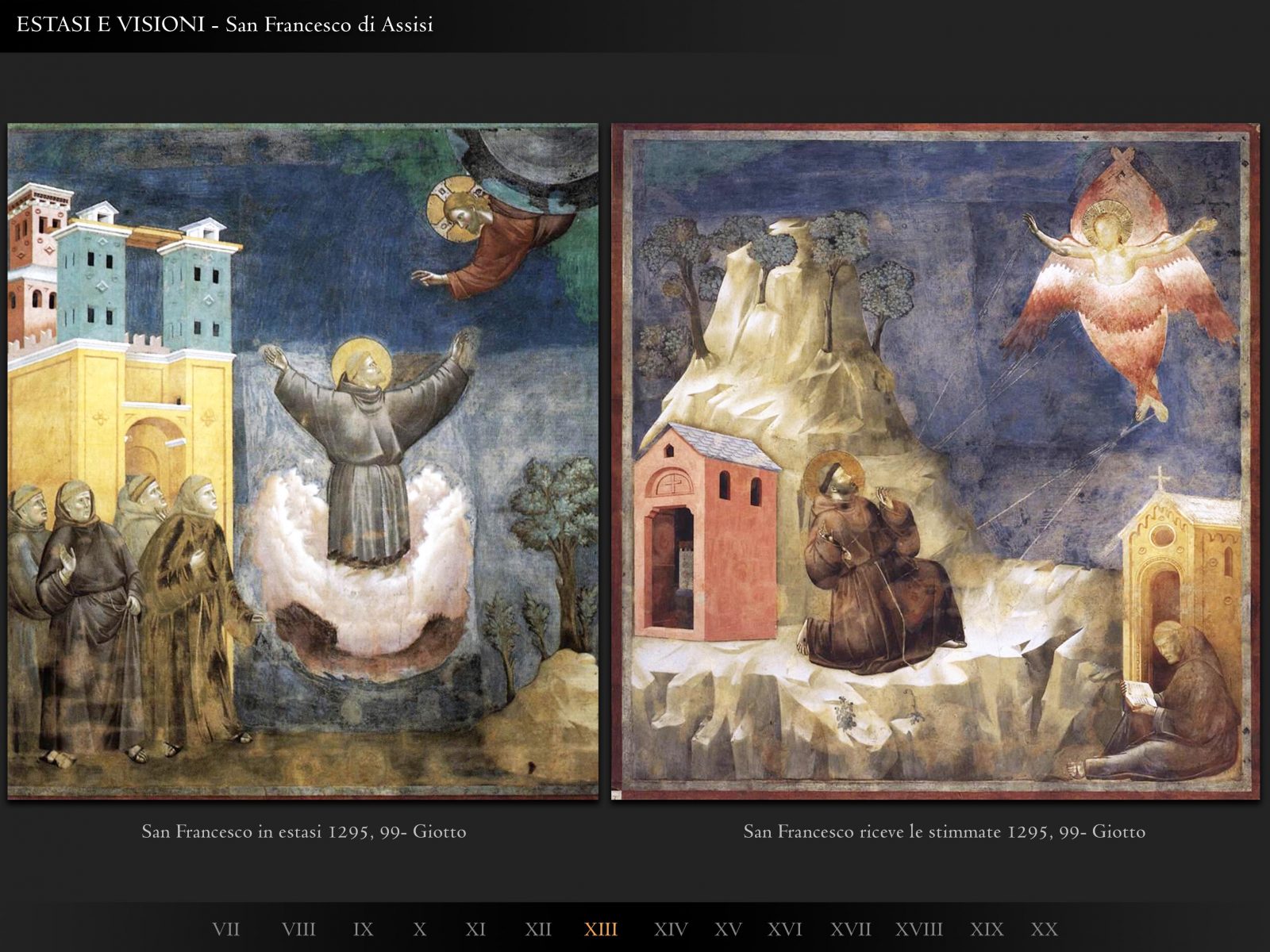
Task: Open the San Francesco in estasi fresco image
Action: 303,461
